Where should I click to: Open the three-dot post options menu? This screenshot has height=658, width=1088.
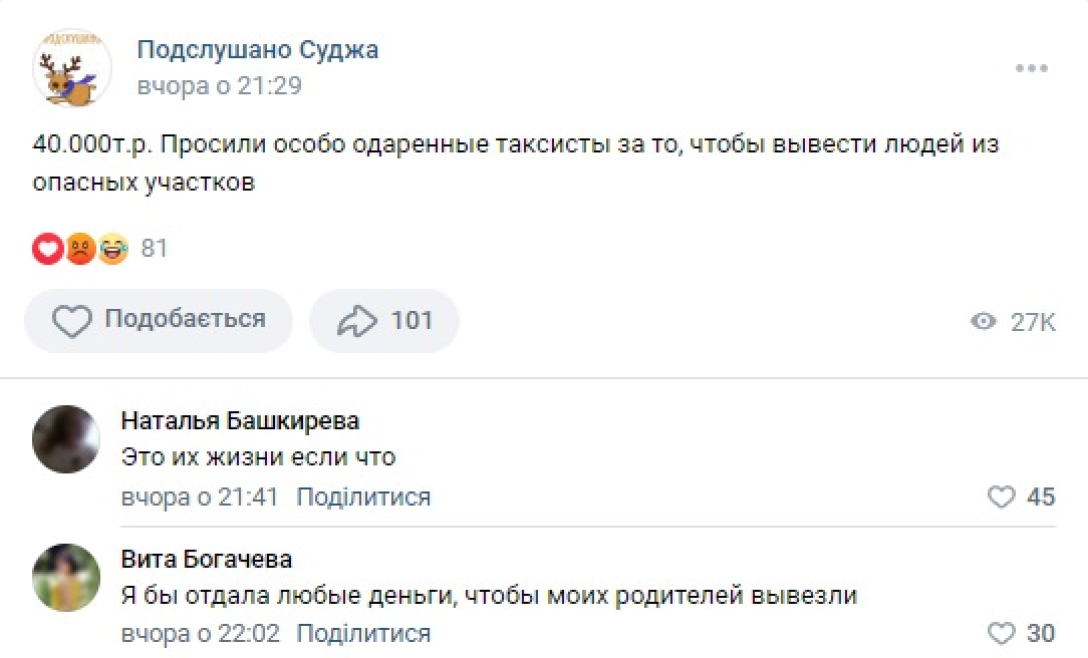point(1029,68)
